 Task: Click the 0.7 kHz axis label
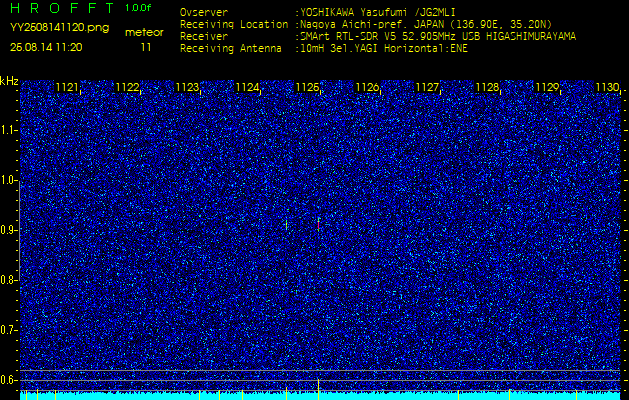(8, 330)
